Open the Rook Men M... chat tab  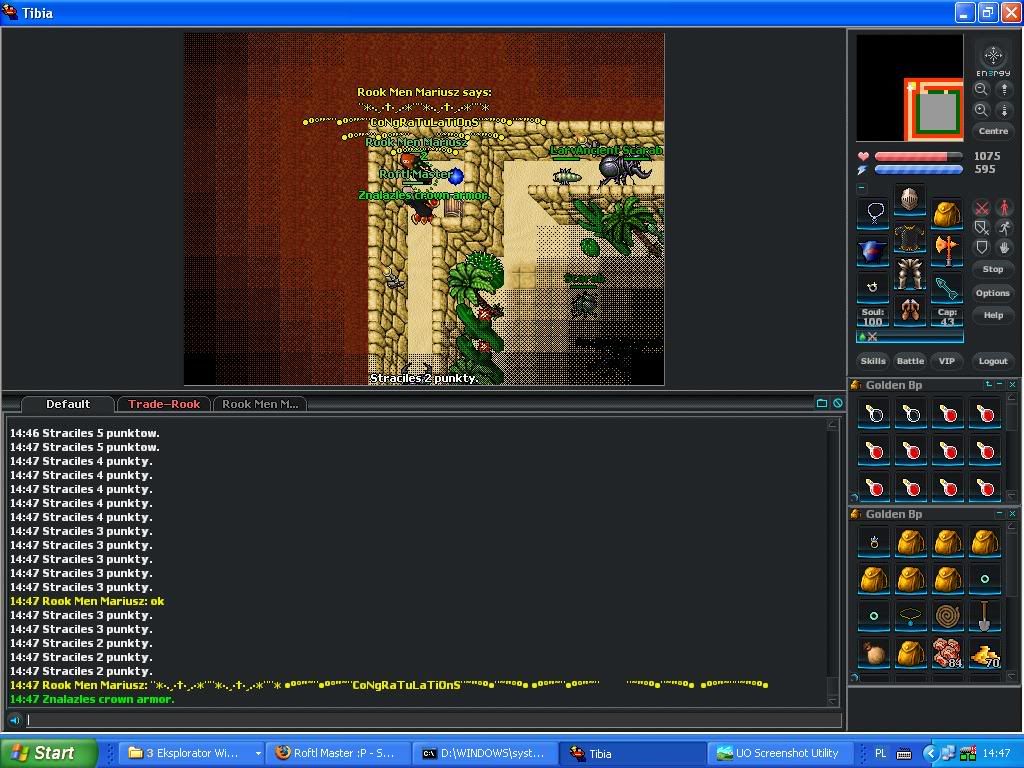click(x=259, y=404)
